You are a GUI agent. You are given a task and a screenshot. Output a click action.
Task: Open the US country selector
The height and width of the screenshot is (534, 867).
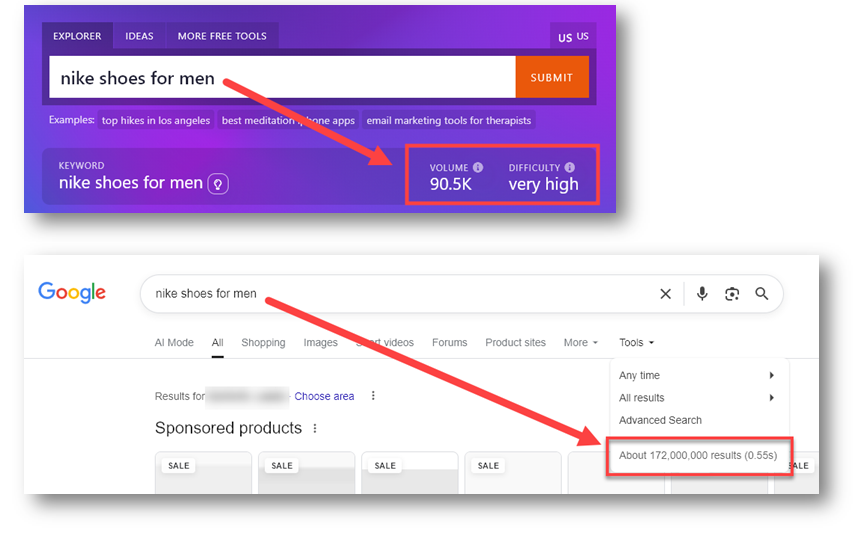tap(573, 36)
